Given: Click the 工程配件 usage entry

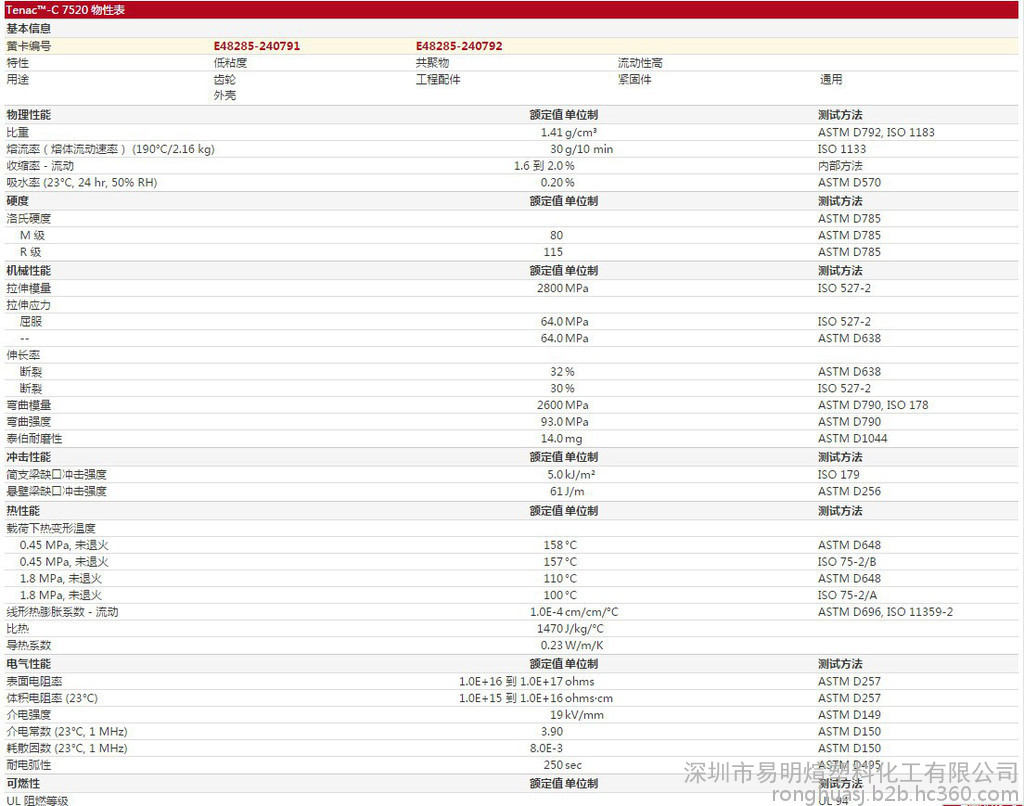Looking at the screenshot, I should (x=437, y=79).
